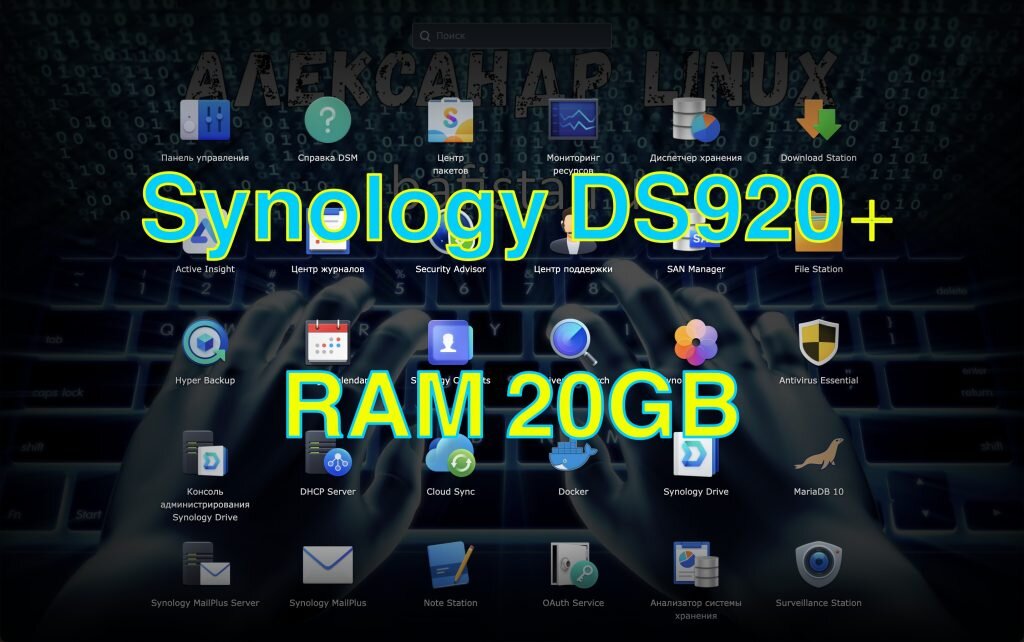Open Панель управления (Control Panel)
The width and height of the screenshot is (1024, 642).
tap(205, 121)
